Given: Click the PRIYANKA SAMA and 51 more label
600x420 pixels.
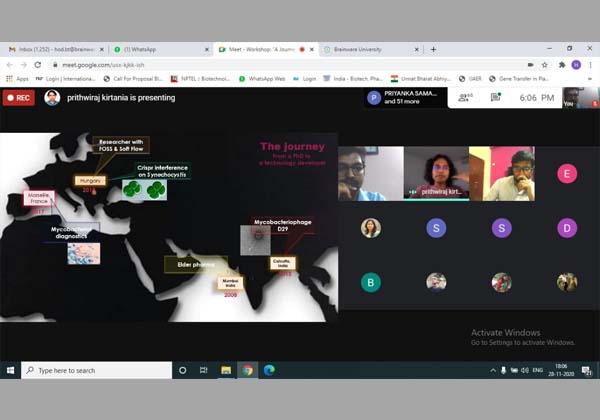Looking at the screenshot, I should click(x=410, y=97).
